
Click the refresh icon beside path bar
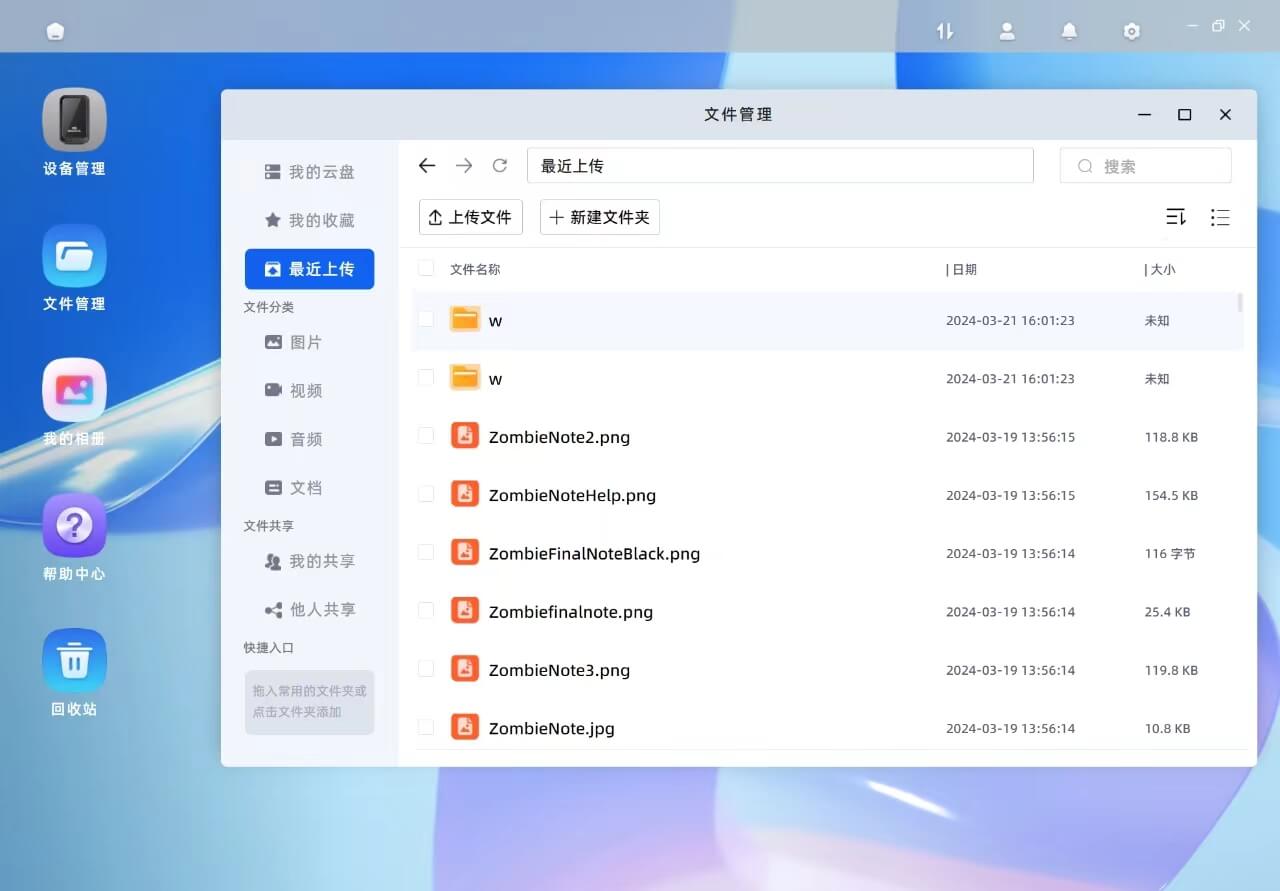(500, 166)
